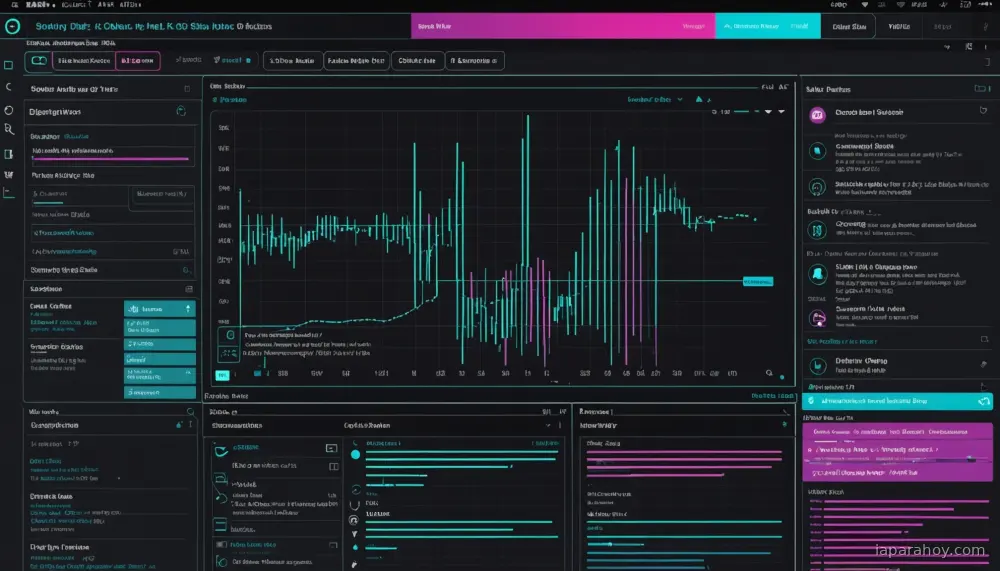Click the document panel icon in left sidebar
Screen dimensions: 1000x571
8,154
